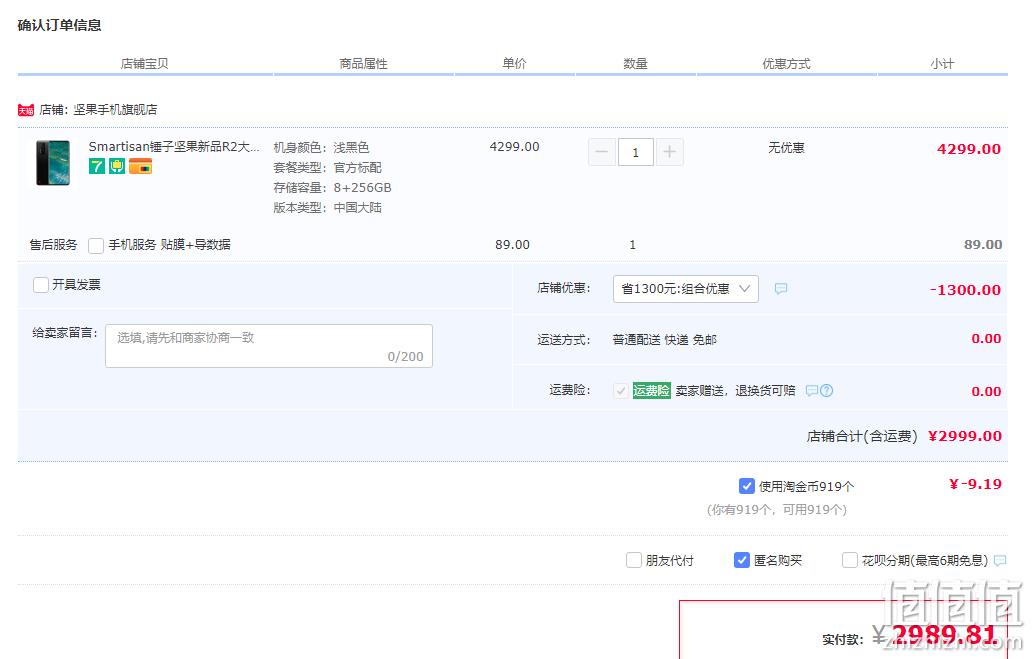Viewport: 1032px width, 659px height.
Task: Click the 售后服务 label
Action: [53, 245]
